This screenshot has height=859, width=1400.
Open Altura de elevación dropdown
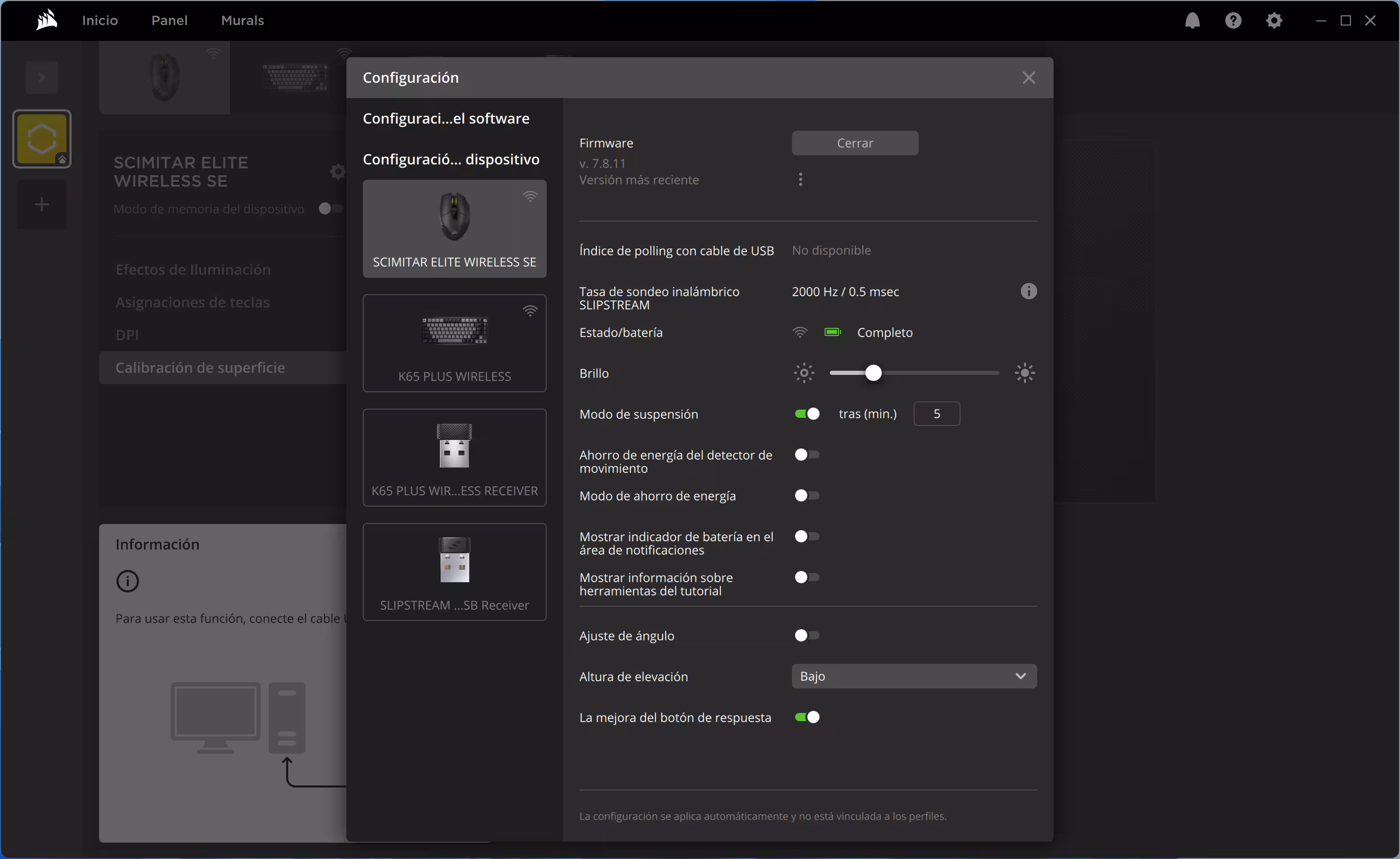click(x=914, y=677)
